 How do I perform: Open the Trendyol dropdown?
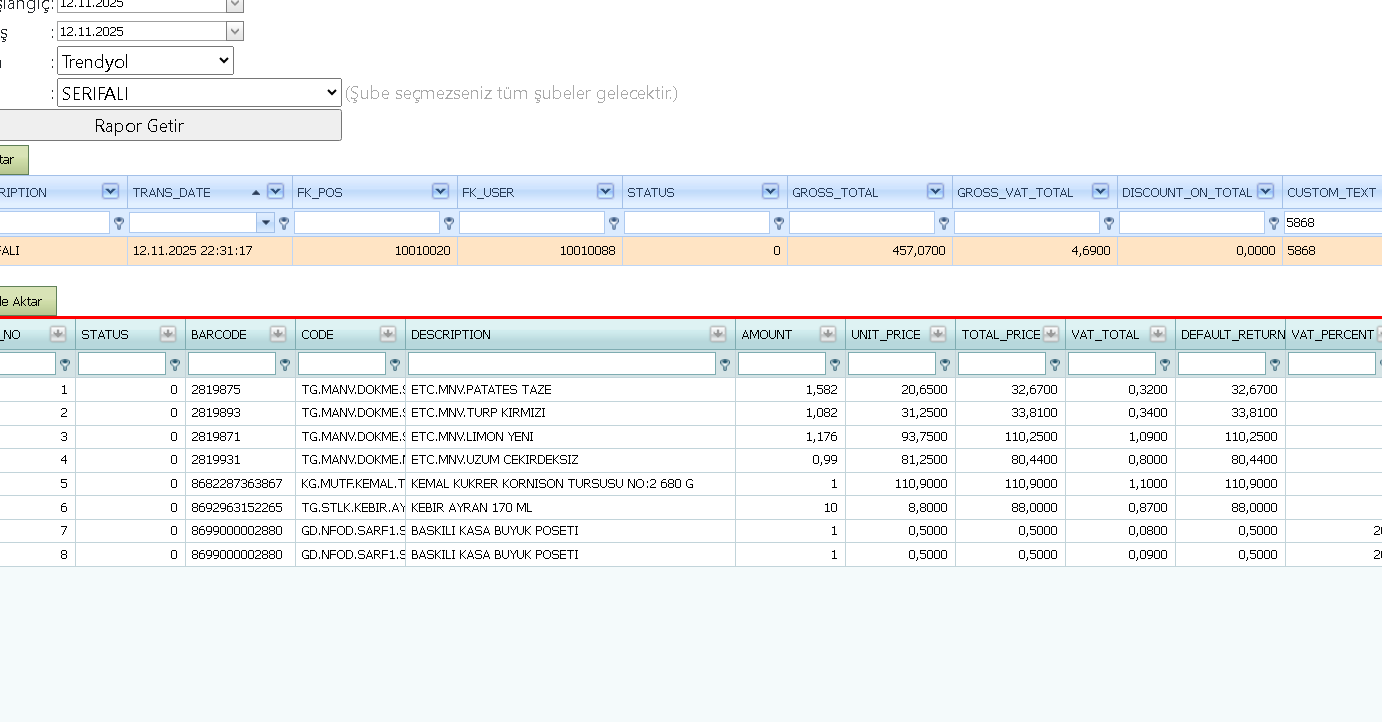(145, 61)
